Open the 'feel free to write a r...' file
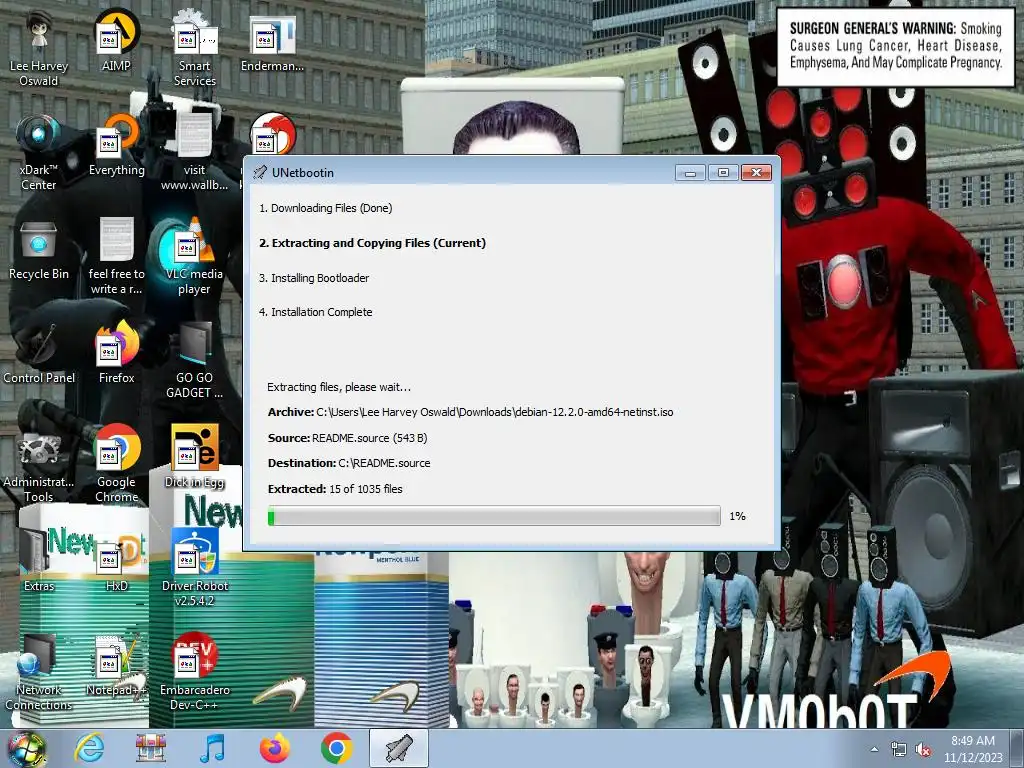The image size is (1024, 768). (116, 255)
